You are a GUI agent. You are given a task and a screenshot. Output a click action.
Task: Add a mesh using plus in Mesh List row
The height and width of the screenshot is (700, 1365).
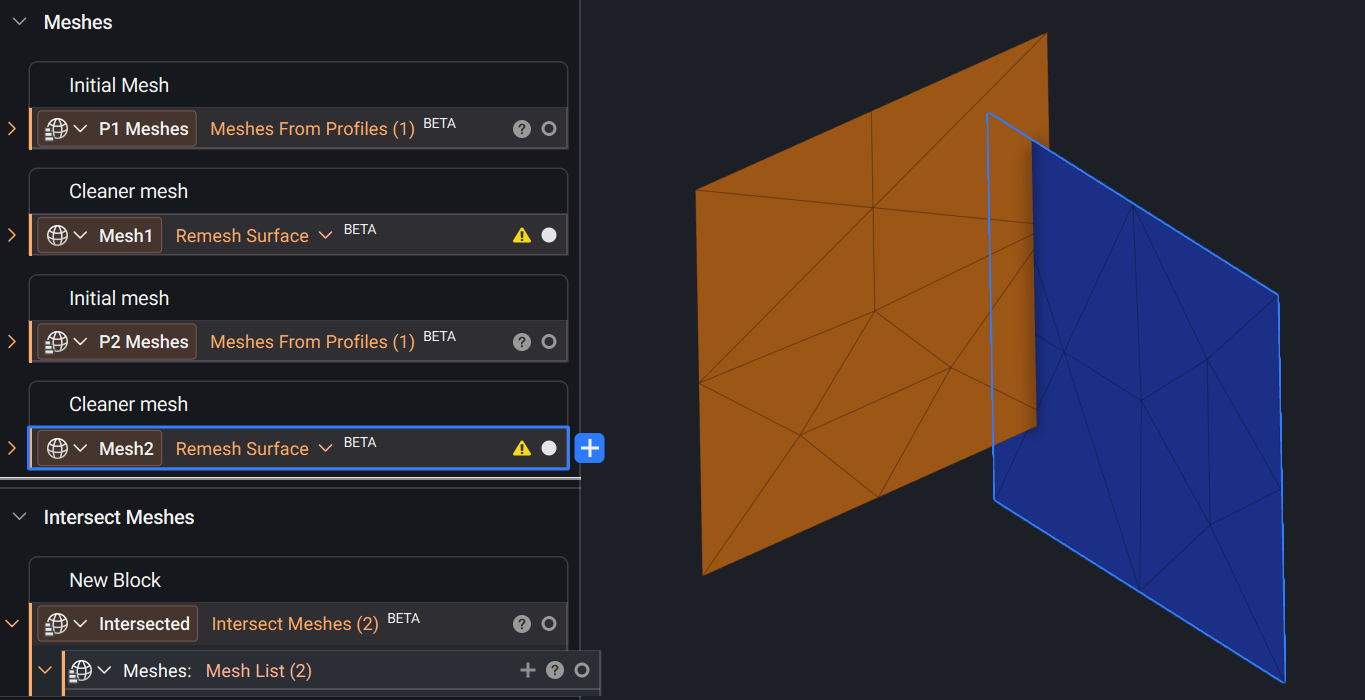528,671
